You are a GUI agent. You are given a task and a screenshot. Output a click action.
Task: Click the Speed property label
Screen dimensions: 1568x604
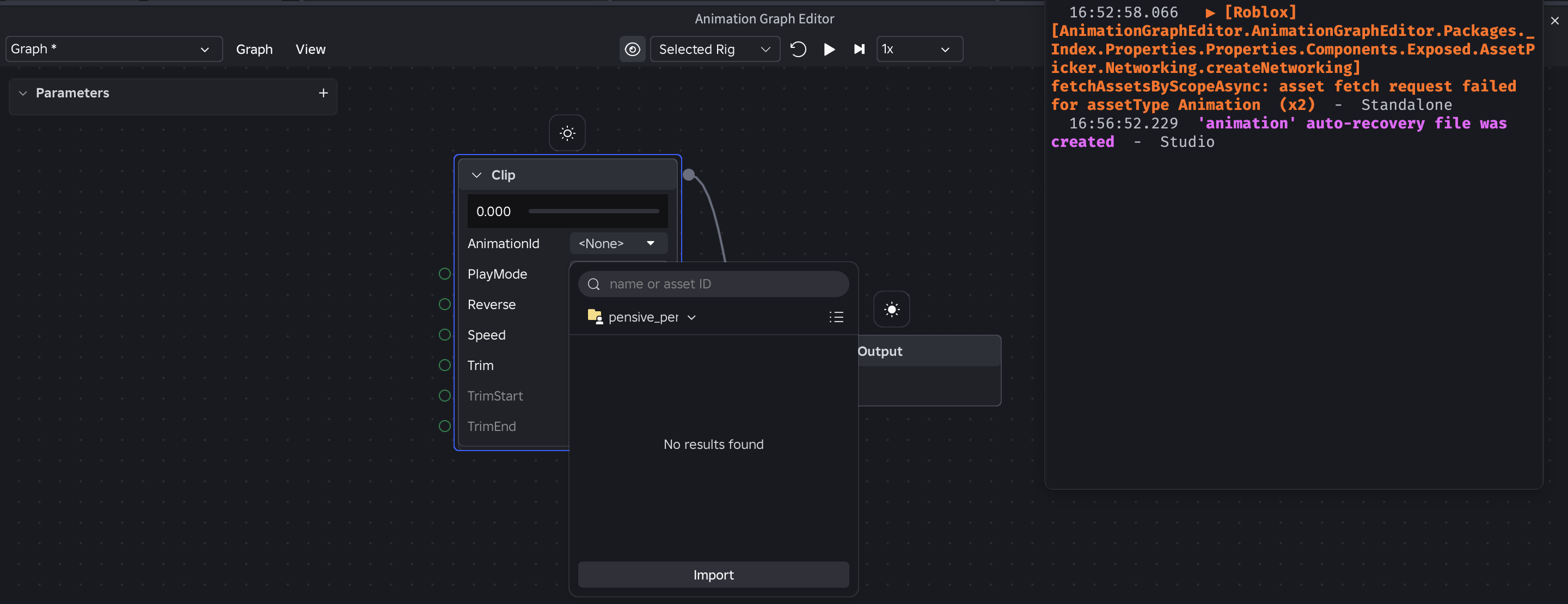[x=486, y=335]
